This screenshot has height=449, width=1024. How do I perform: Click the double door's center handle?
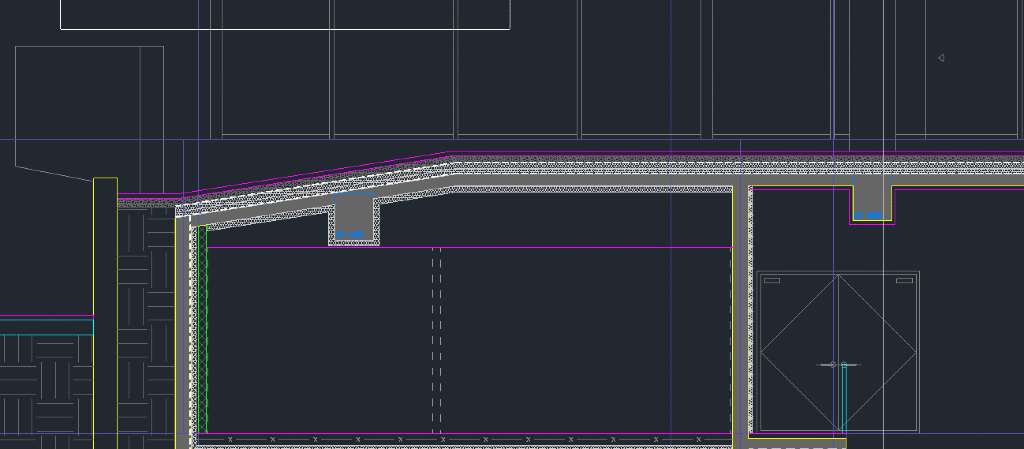(838, 365)
